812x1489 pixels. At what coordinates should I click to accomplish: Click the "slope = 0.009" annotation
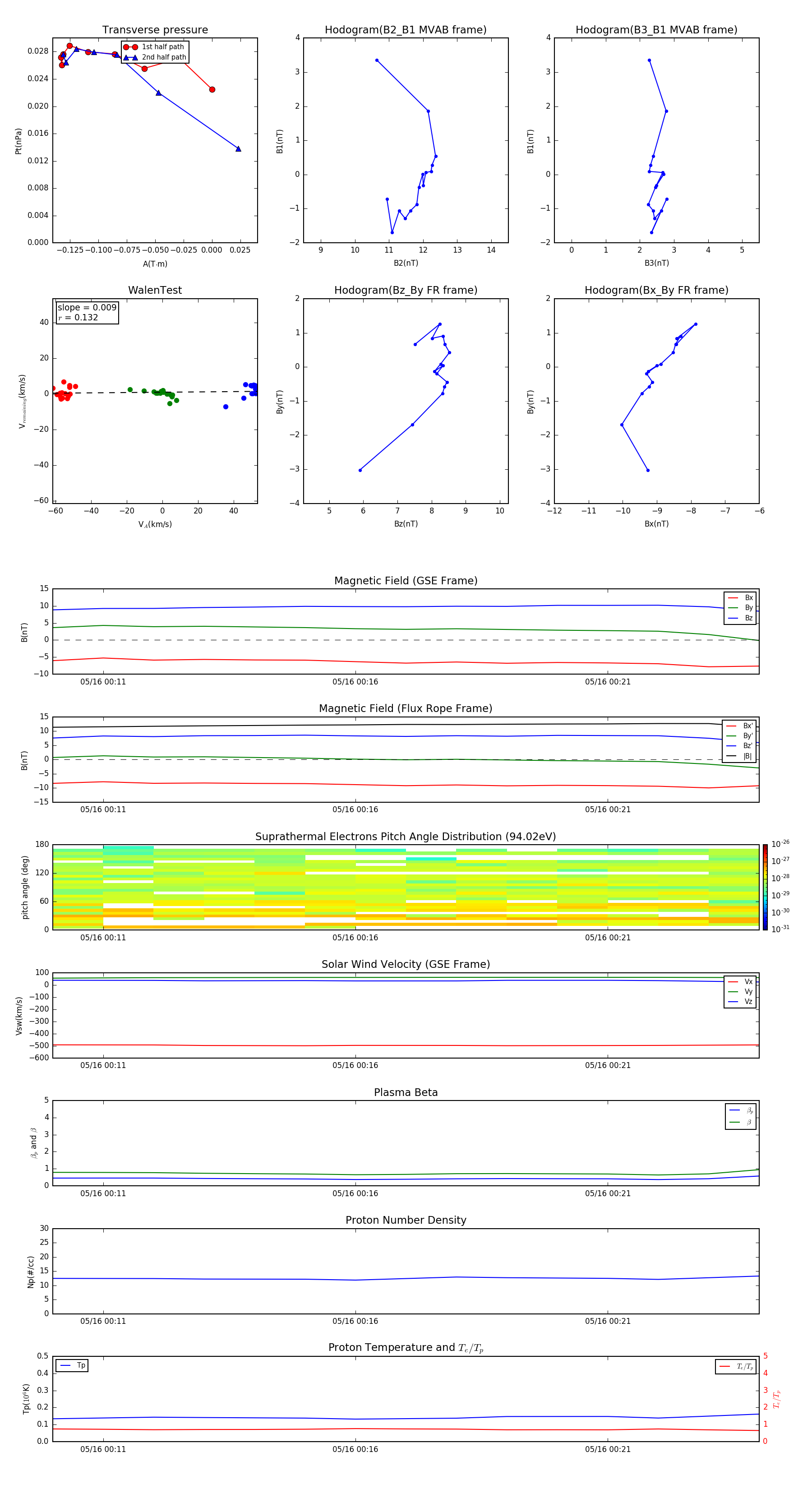(87, 308)
